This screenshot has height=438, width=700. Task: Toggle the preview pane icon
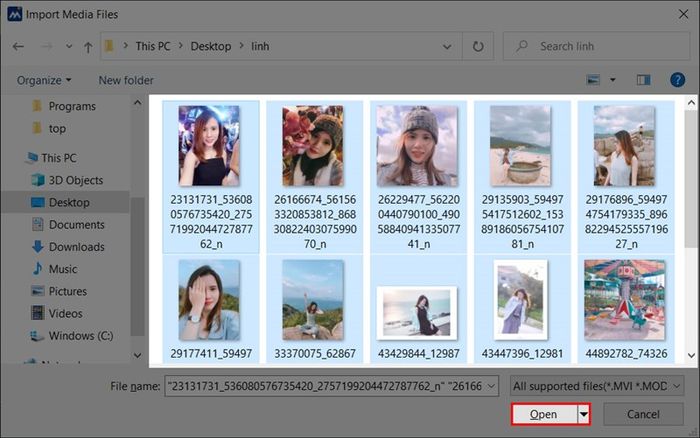point(643,80)
